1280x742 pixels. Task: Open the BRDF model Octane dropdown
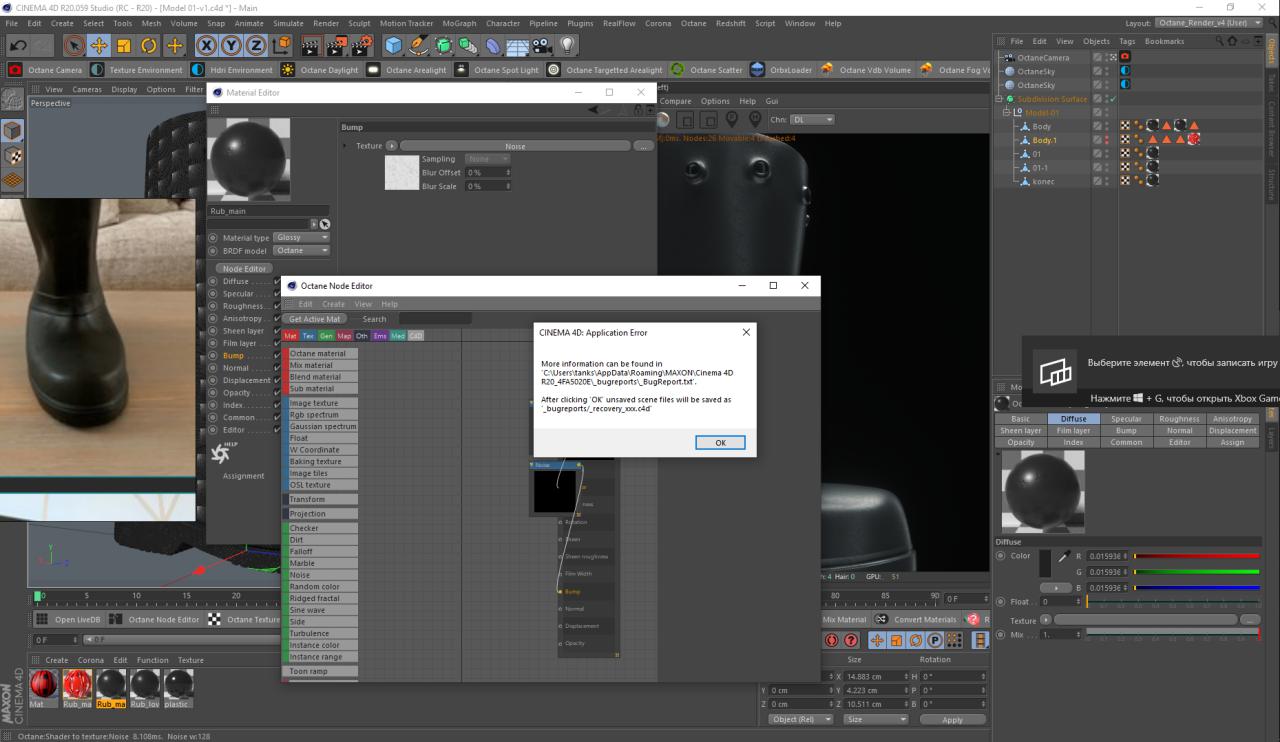pyautogui.click(x=301, y=251)
